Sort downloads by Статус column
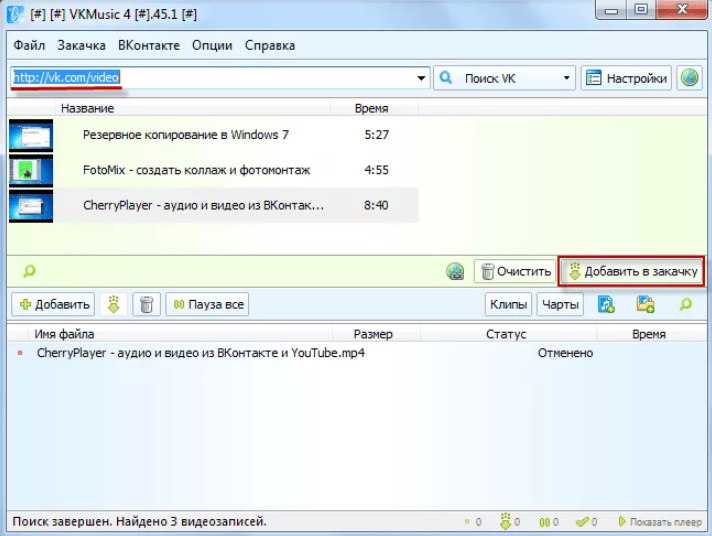This screenshot has height=536, width=712. [508, 334]
